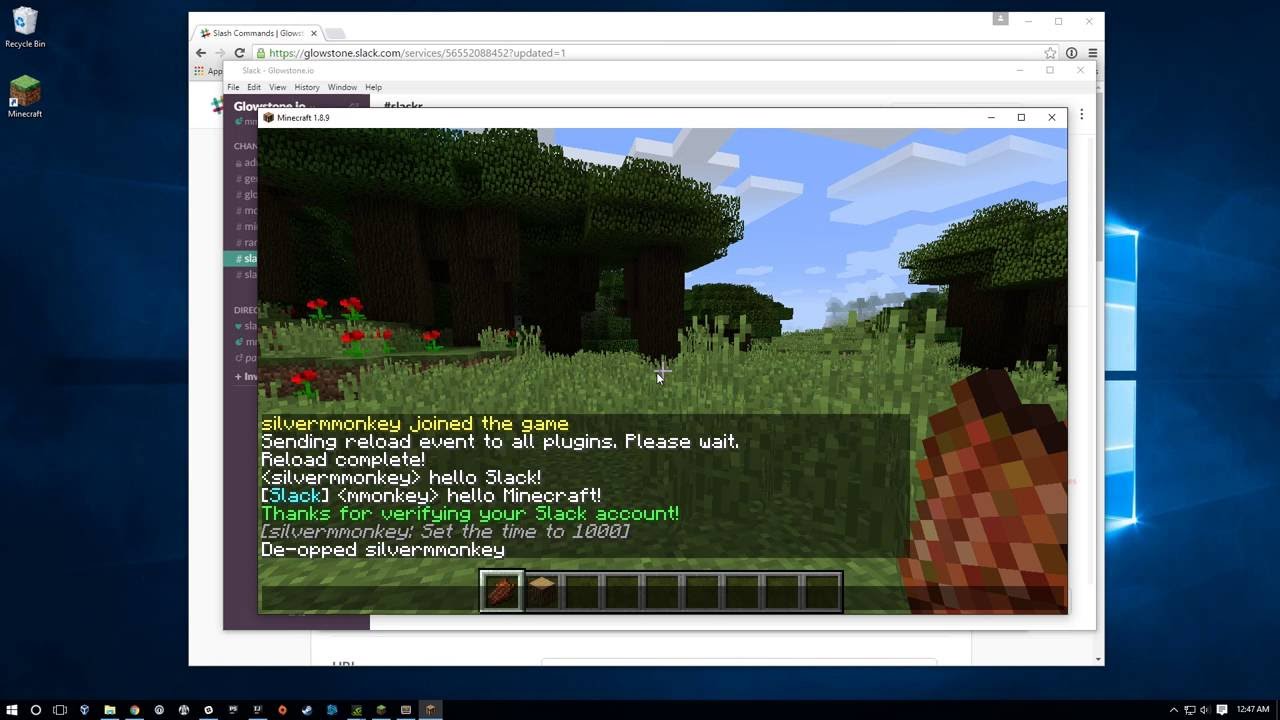The image size is (1280, 720).
Task: Launch File Explorer from taskbar
Action: pyautogui.click(x=110, y=710)
